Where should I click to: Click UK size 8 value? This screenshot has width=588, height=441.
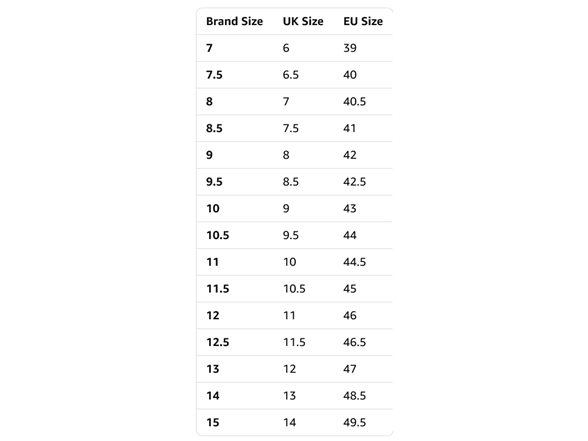pyautogui.click(x=286, y=155)
